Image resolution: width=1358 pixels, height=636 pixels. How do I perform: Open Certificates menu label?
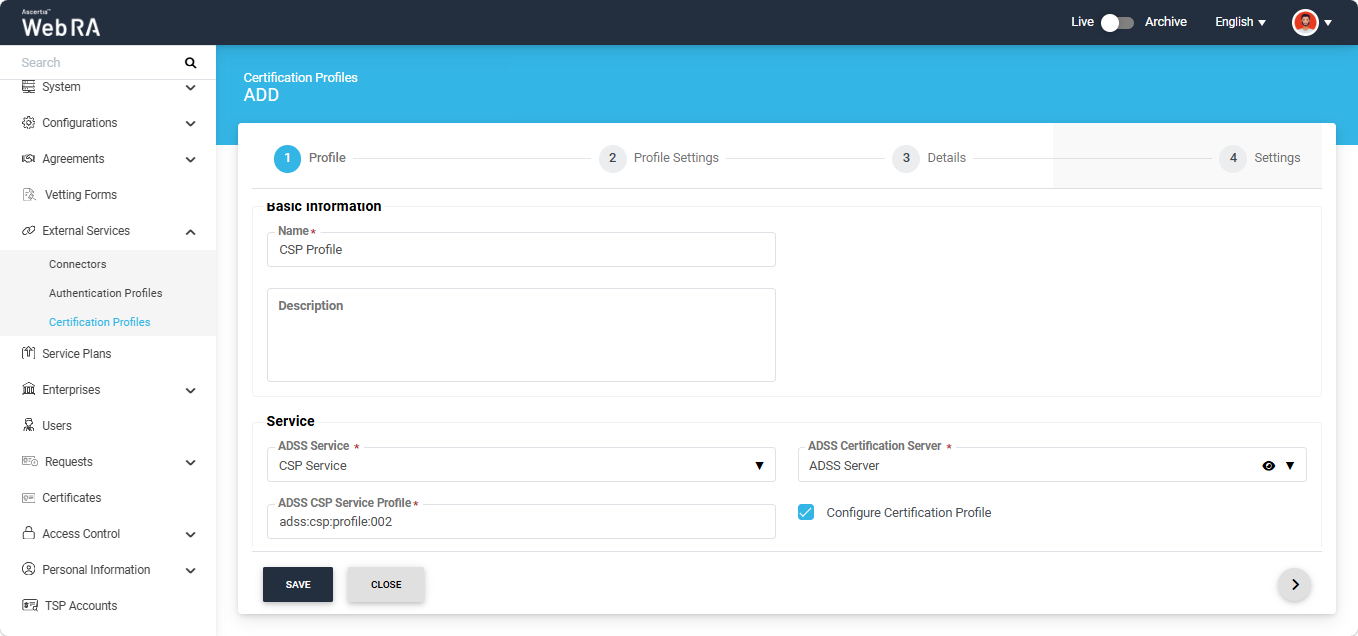[72, 498]
